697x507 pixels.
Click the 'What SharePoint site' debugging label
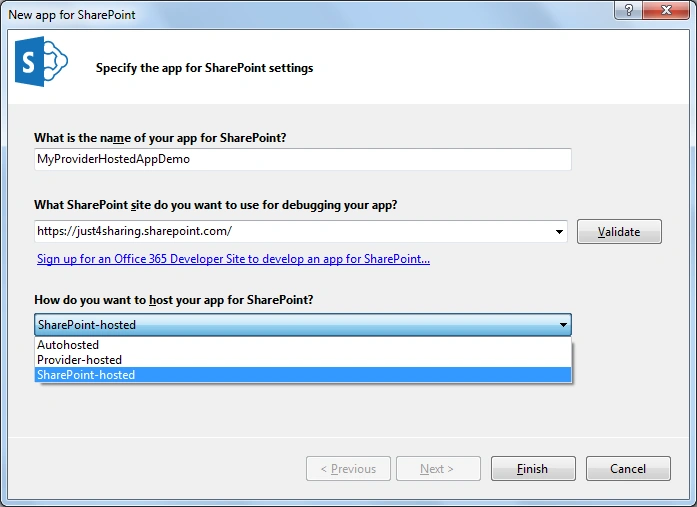point(216,205)
